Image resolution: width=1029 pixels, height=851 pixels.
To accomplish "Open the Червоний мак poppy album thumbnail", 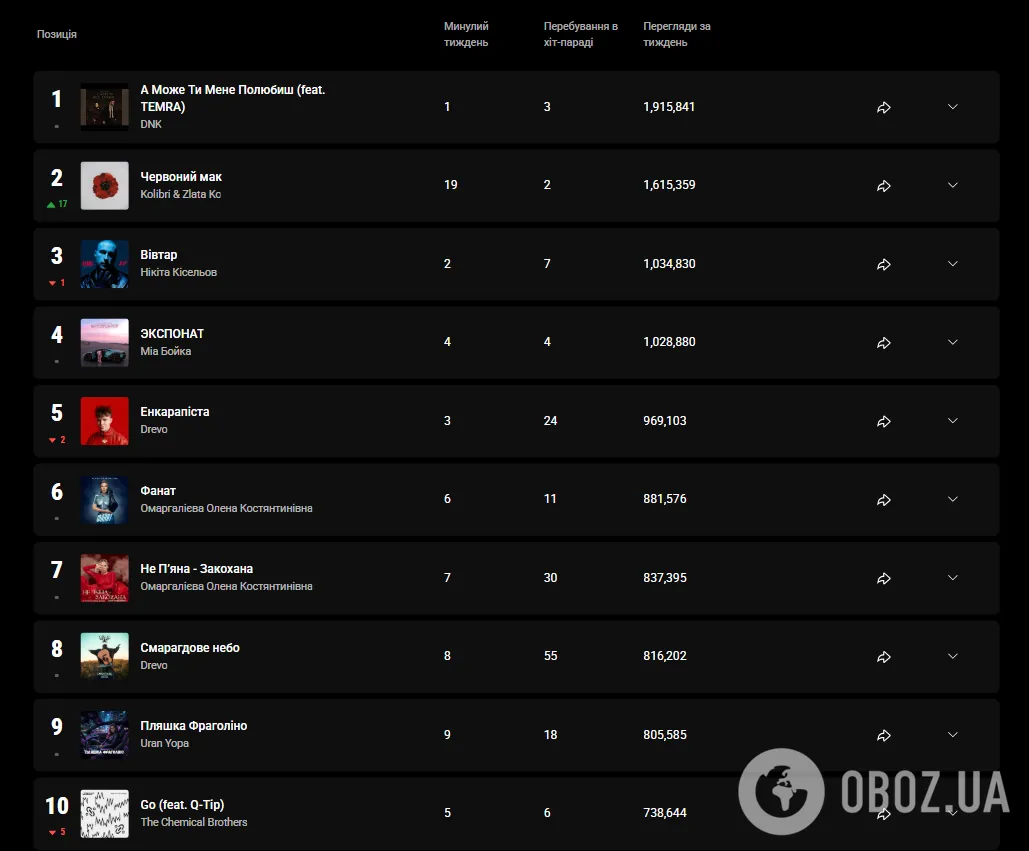I will (x=104, y=186).
